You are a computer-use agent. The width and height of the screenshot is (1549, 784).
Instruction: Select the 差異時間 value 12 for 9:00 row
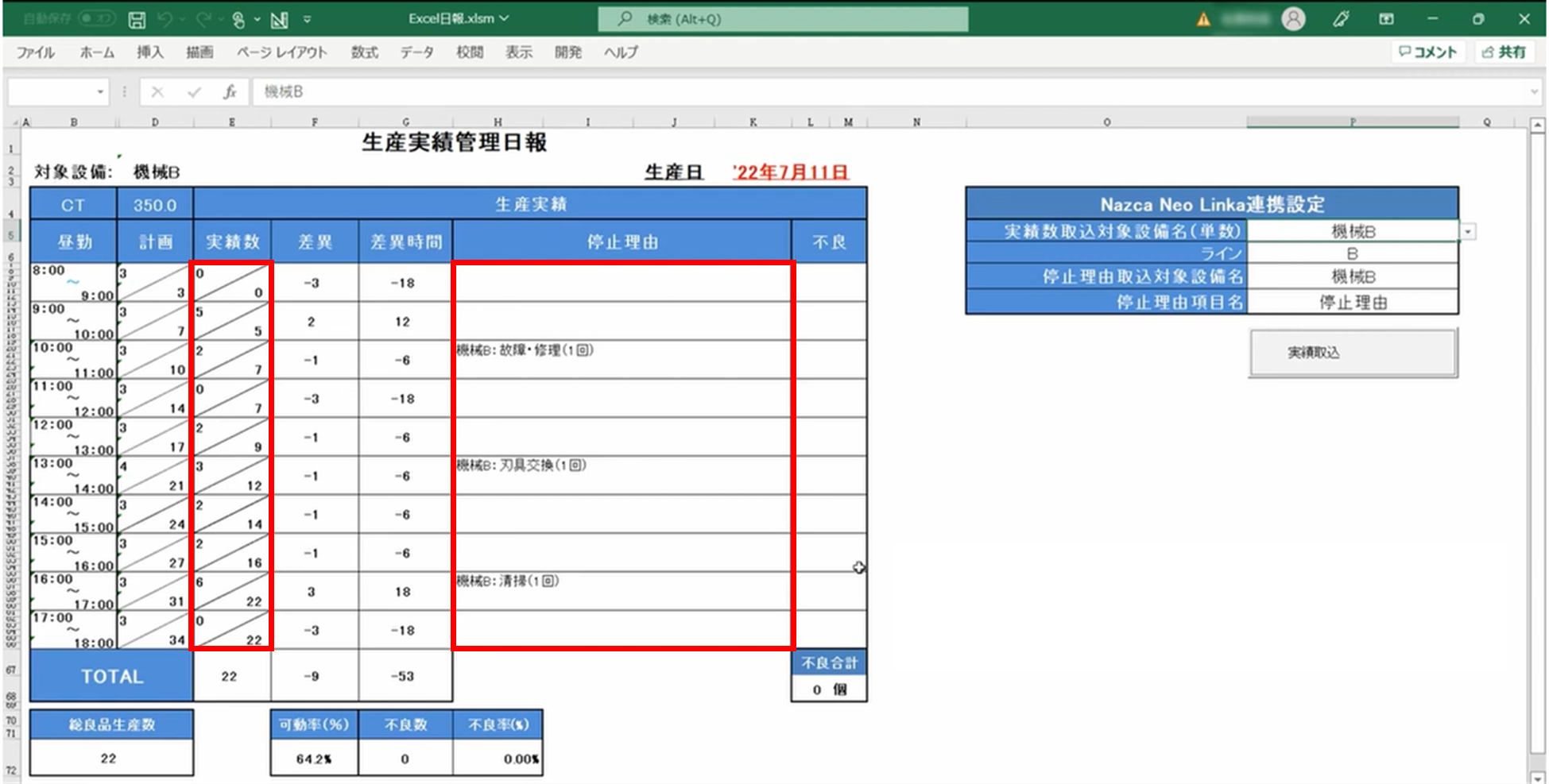(x=405, y=322)
